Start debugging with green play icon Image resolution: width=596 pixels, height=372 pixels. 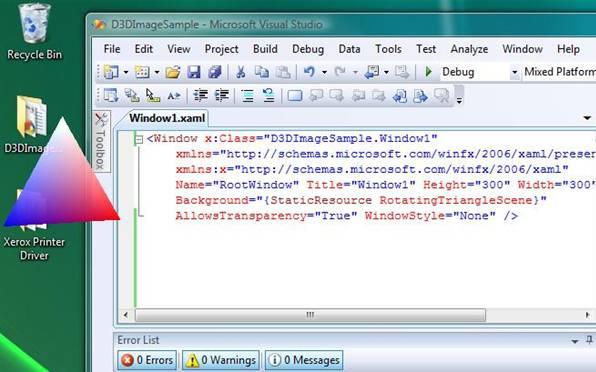point(428,72)
